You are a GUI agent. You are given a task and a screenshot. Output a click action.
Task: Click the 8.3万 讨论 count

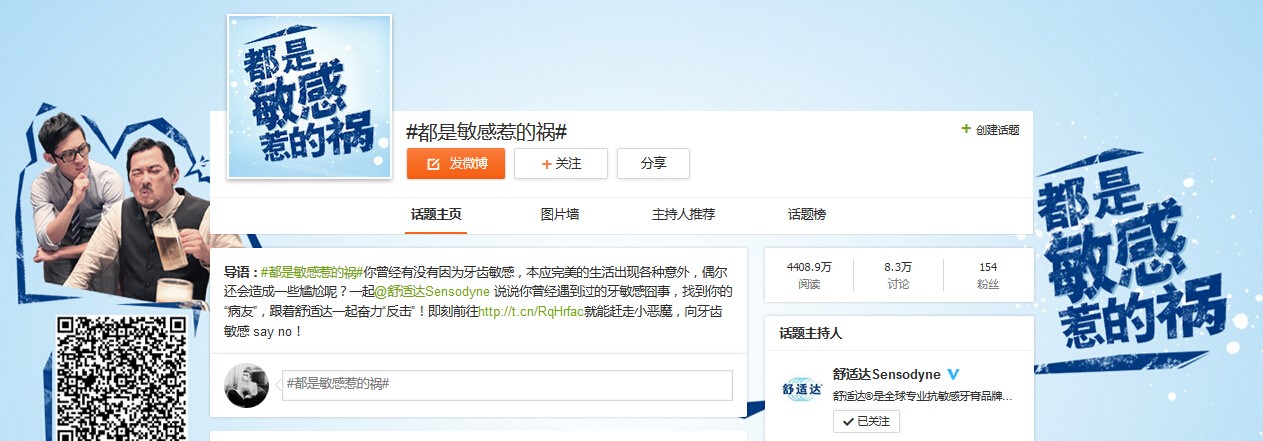[x=898, y=275]
